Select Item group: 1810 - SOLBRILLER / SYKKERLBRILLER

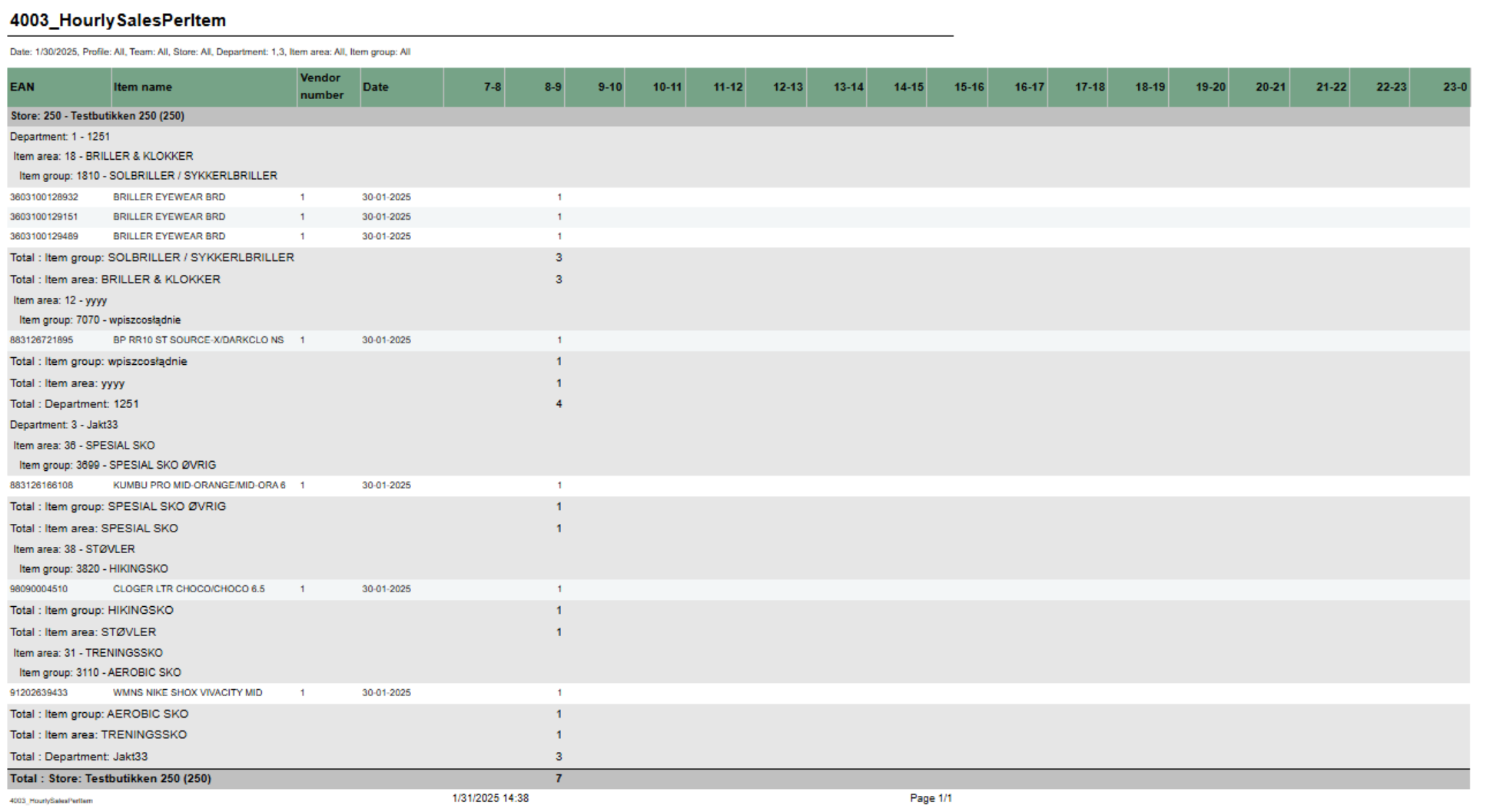click(x=148, y=176)
